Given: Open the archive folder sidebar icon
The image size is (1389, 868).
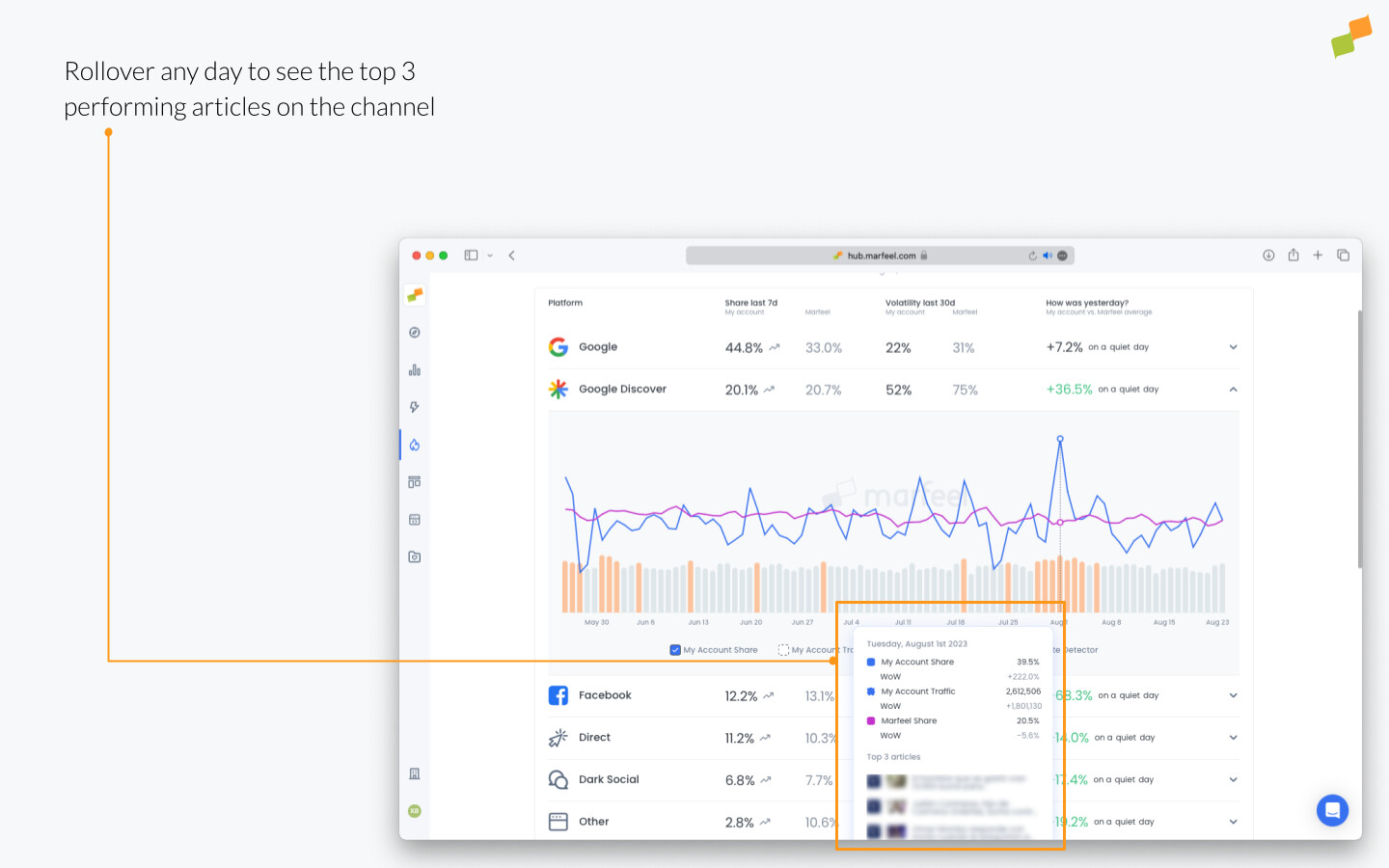Looking at the screenshot, I should [x=414, y=556].
